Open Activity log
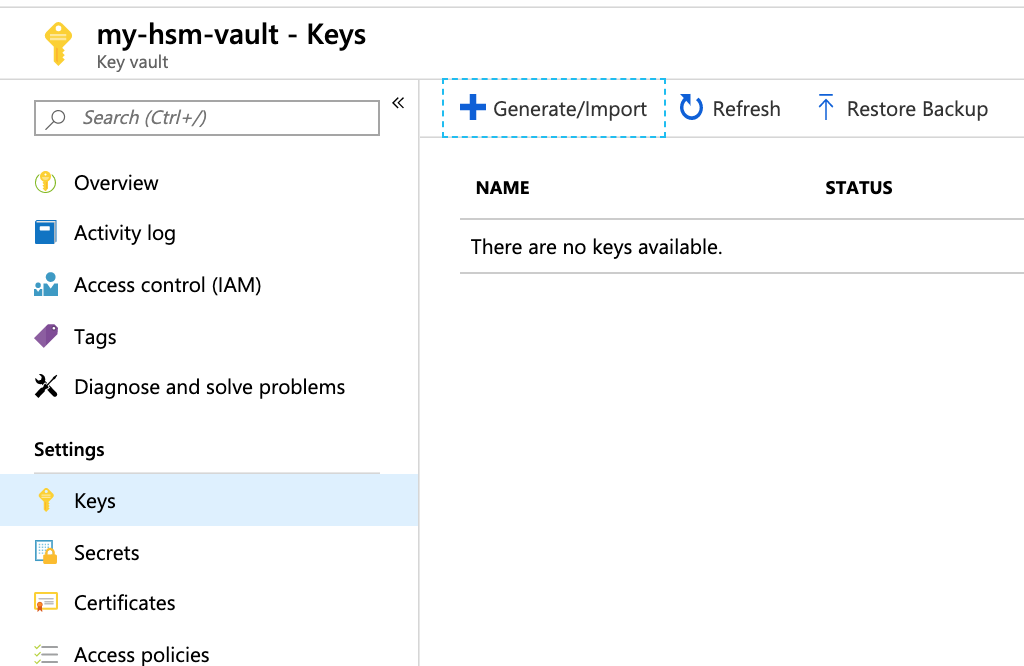1024x666 pixels. point(125,233)
